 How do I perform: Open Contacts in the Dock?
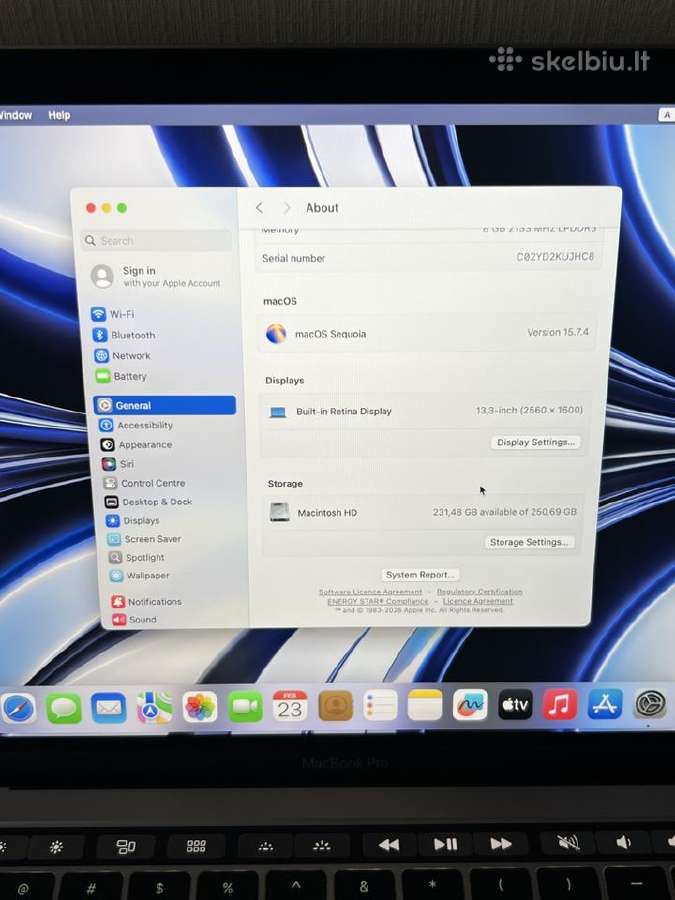(x=335, y=705)
